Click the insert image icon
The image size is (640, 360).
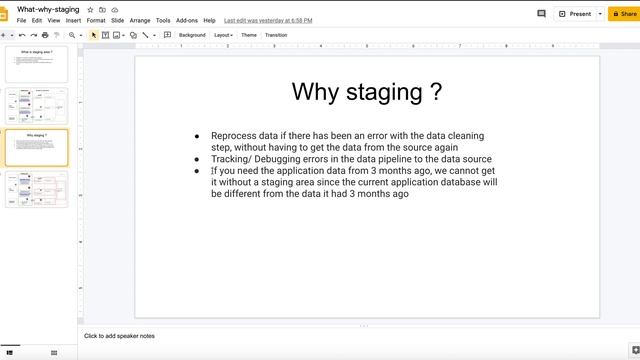pos(116,35)
